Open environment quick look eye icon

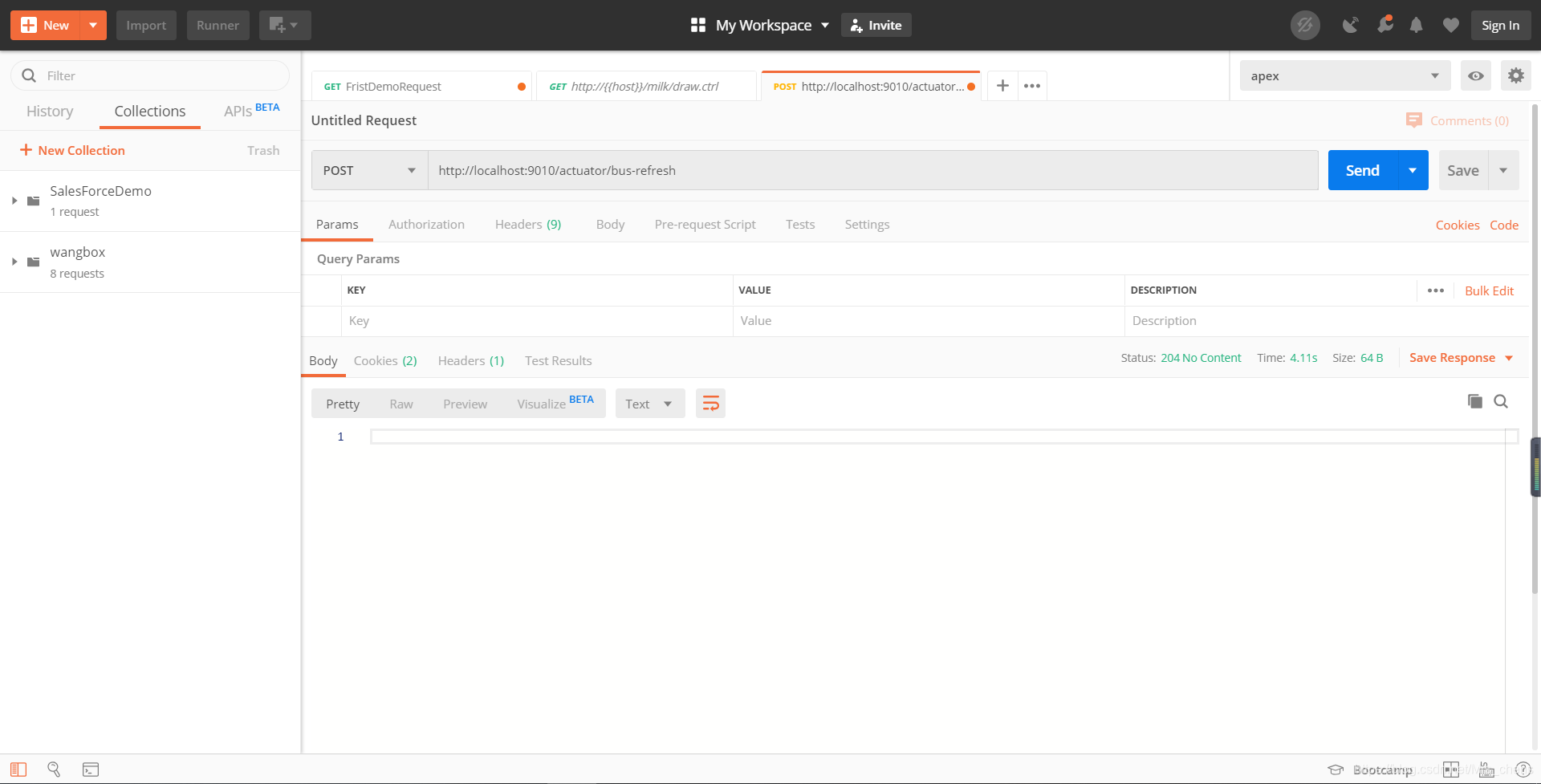click(x=1475, y=76)
